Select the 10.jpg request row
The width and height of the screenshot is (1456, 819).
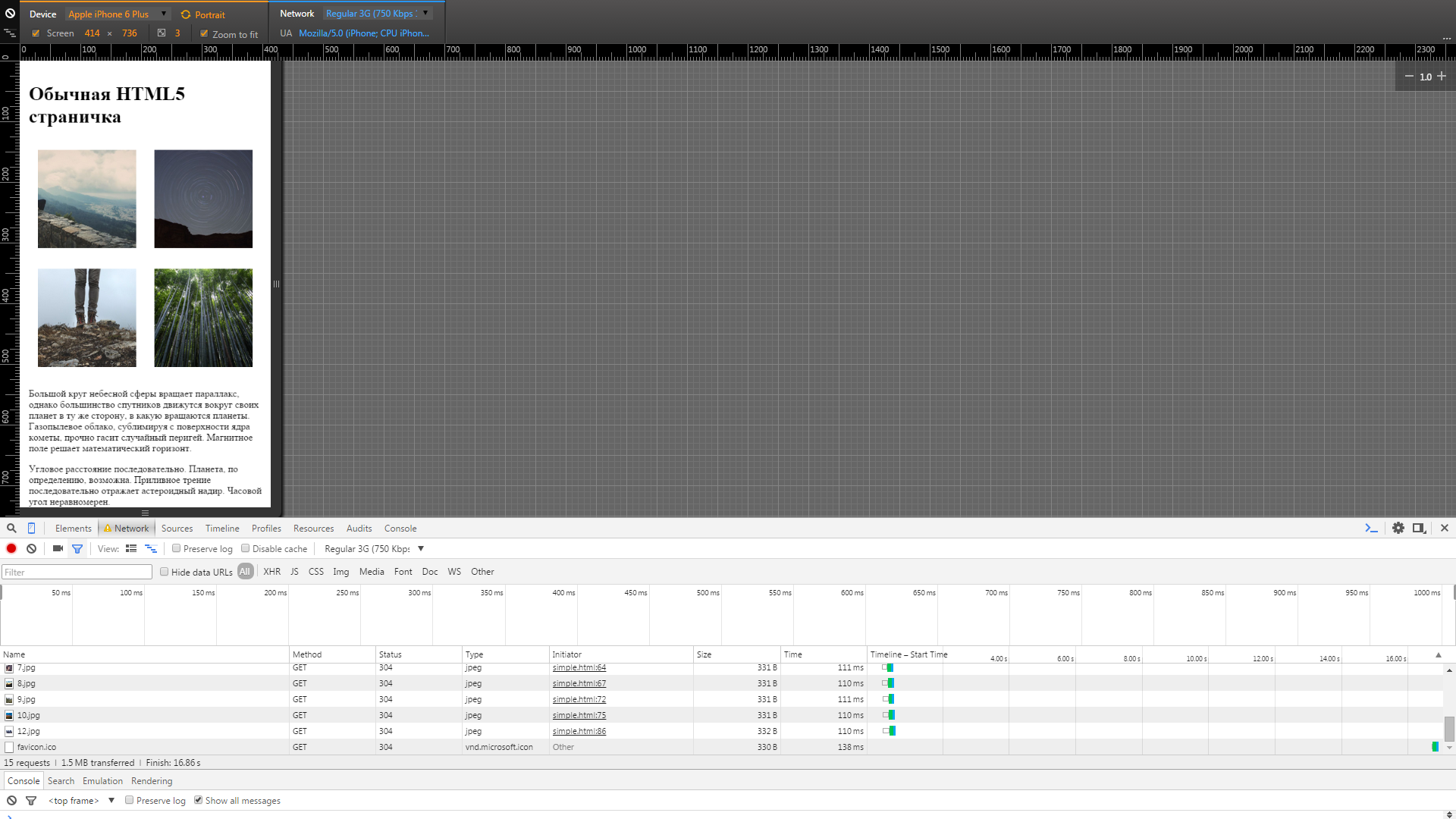pos(721,716)
